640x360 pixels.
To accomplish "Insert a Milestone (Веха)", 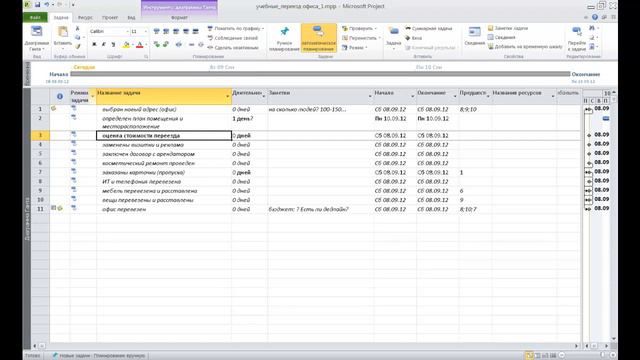I will coord(413,38).
